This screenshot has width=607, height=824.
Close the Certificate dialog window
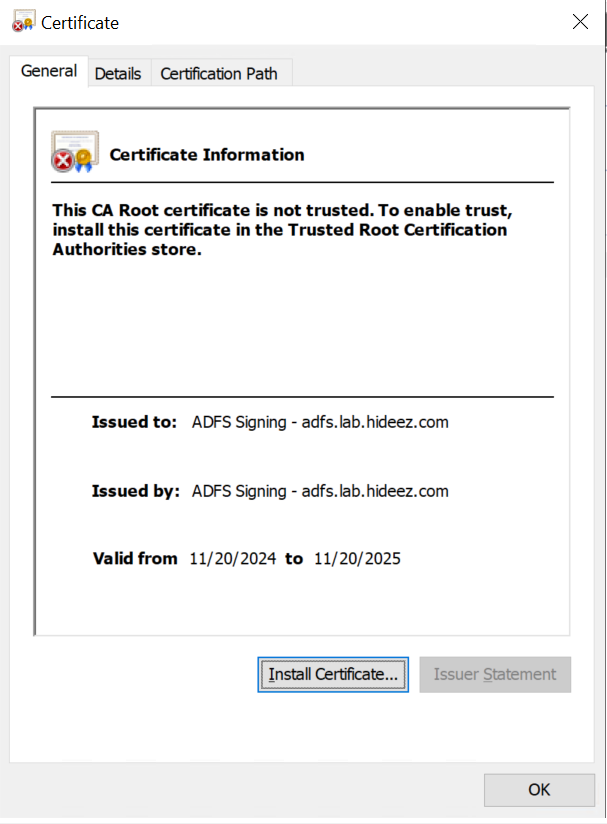tap(579, 21)
